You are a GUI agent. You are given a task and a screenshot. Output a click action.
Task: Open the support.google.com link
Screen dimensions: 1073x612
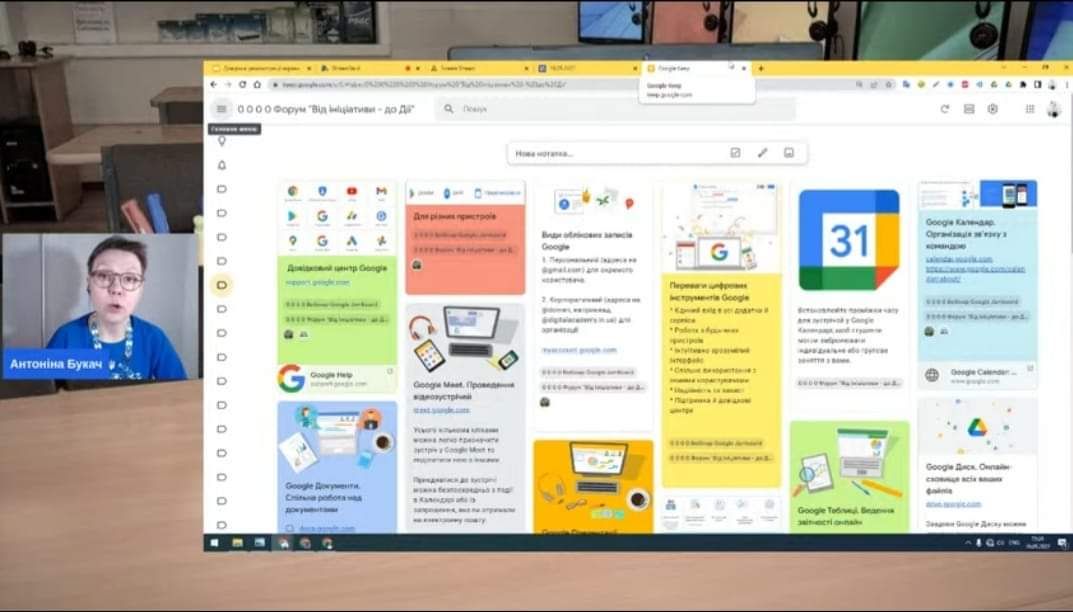pos(318,282)
